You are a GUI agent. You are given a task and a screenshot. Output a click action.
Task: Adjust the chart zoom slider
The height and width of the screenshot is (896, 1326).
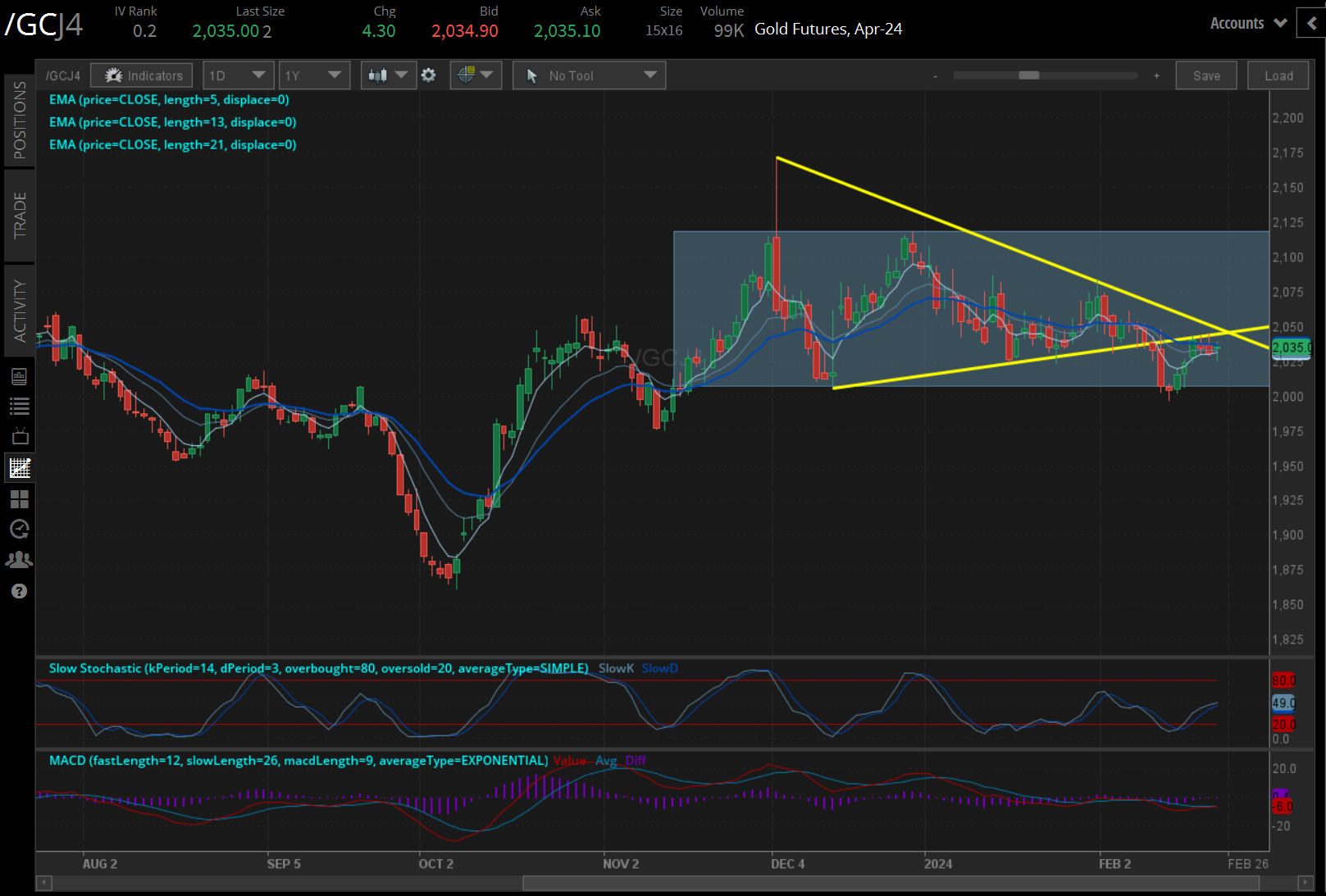(x=1028, y=75)
